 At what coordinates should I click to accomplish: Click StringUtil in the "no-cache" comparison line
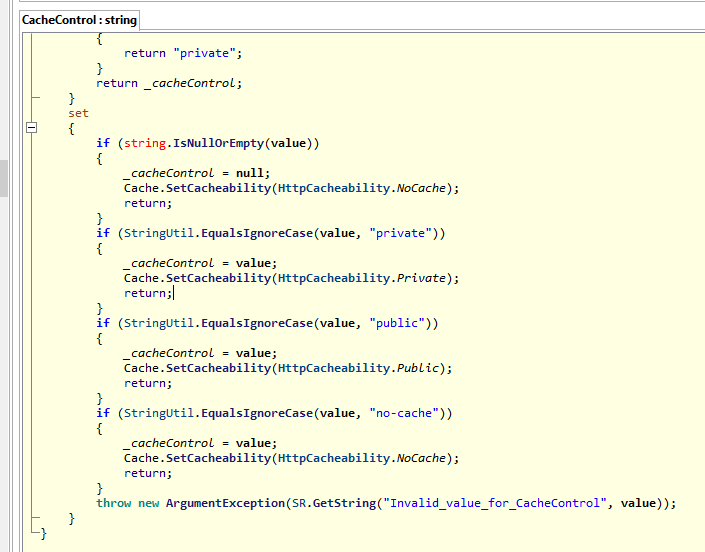[x=159, y=413]
